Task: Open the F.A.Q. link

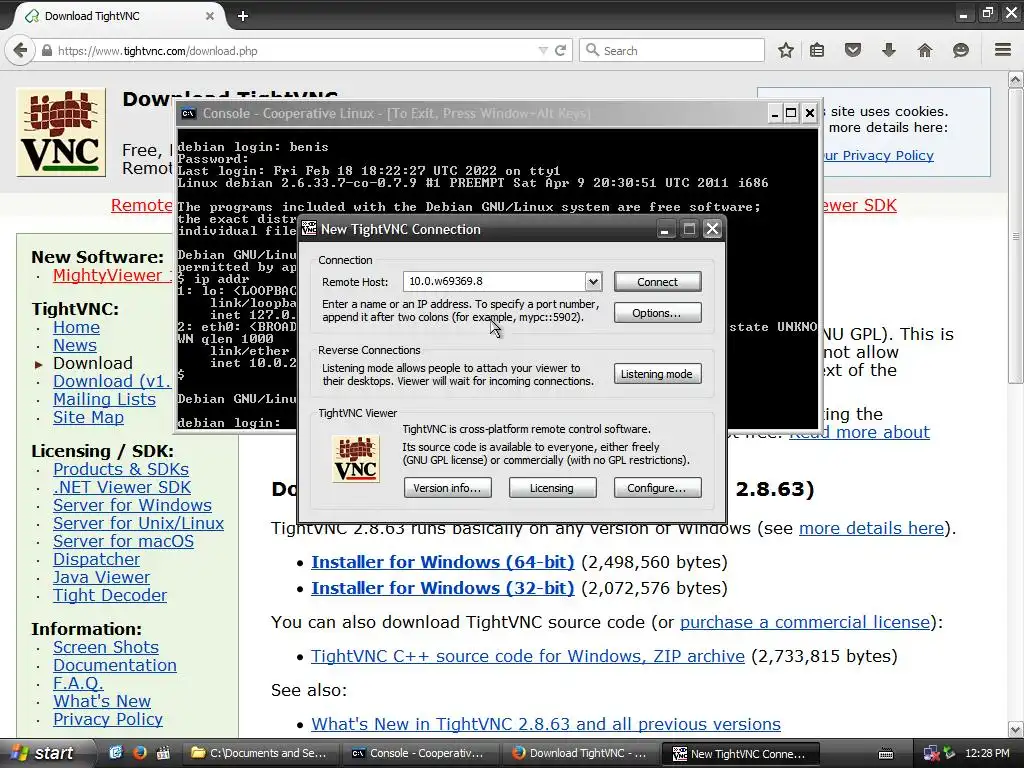Action: 78,683
